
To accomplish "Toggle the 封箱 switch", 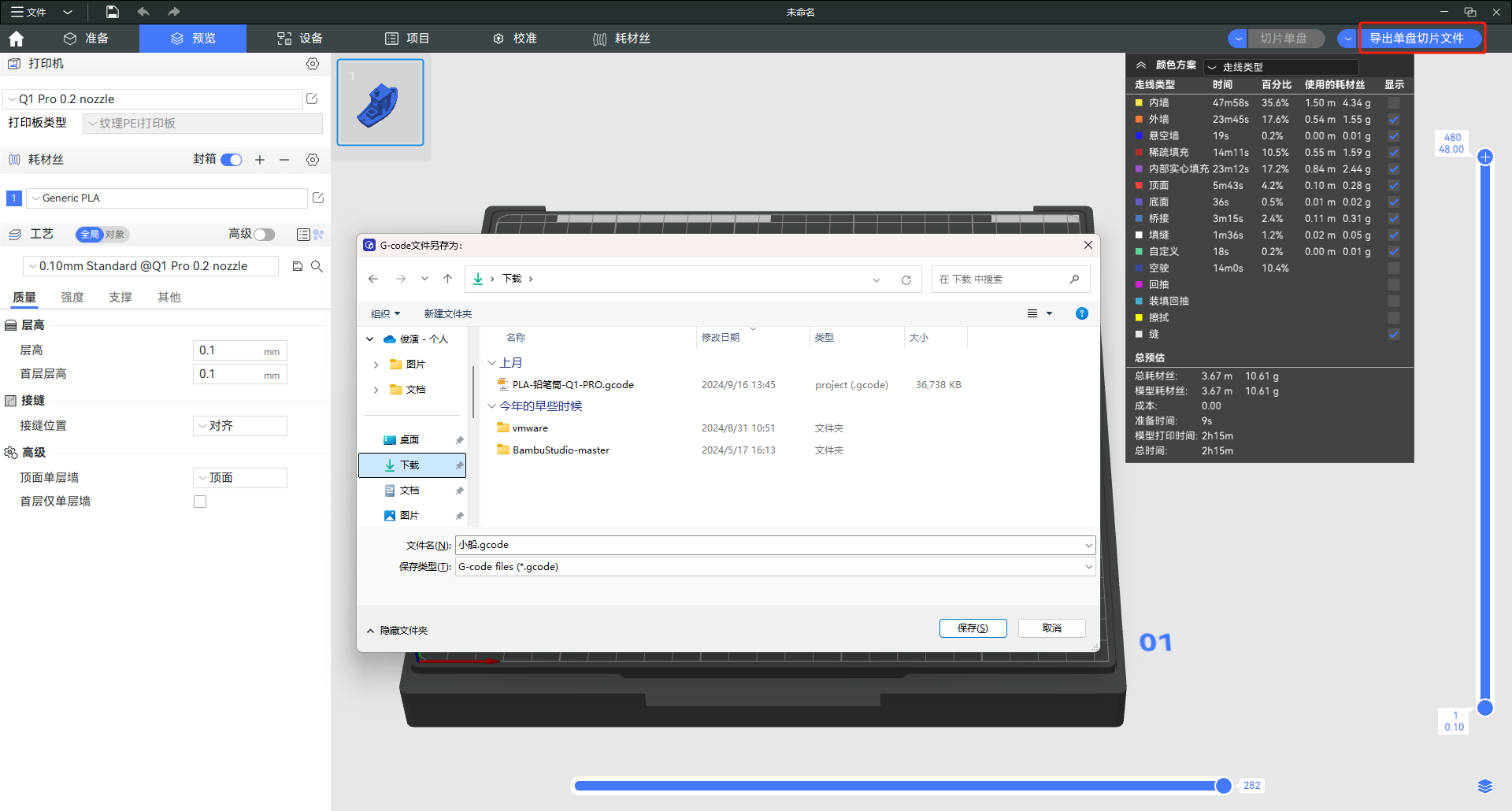I will pos(231,160).
